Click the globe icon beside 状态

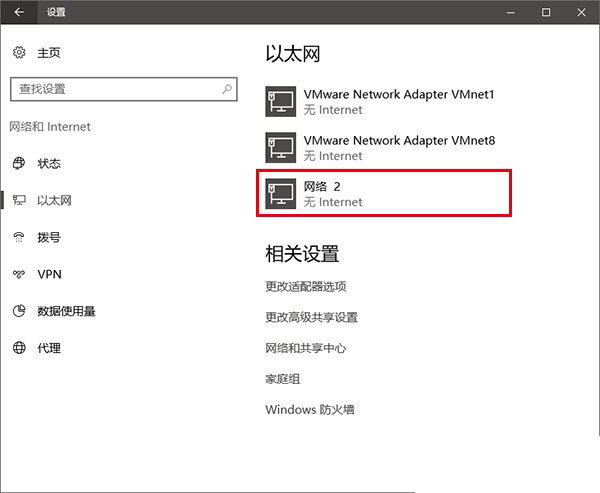pos(19,164)
